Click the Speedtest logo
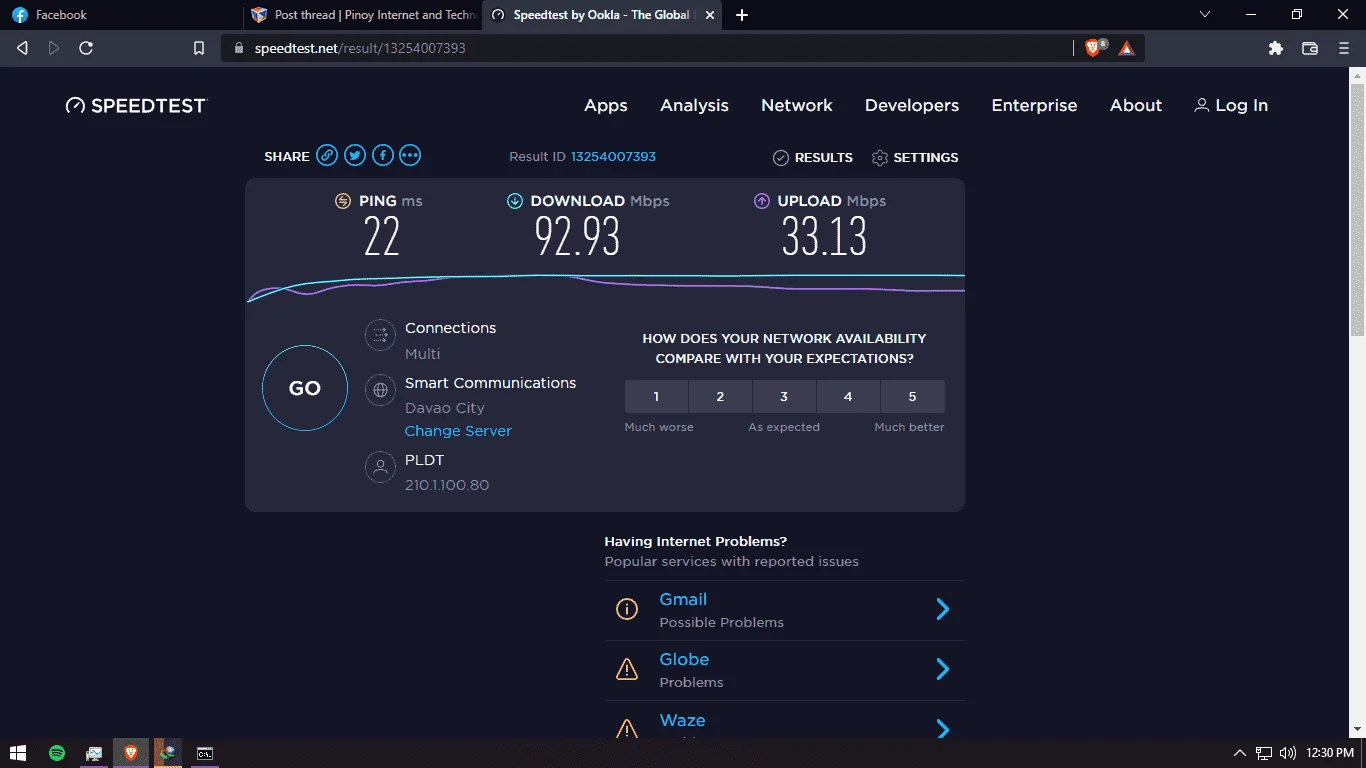Viewport: 1366px width, 768px height. coord(136,105)
